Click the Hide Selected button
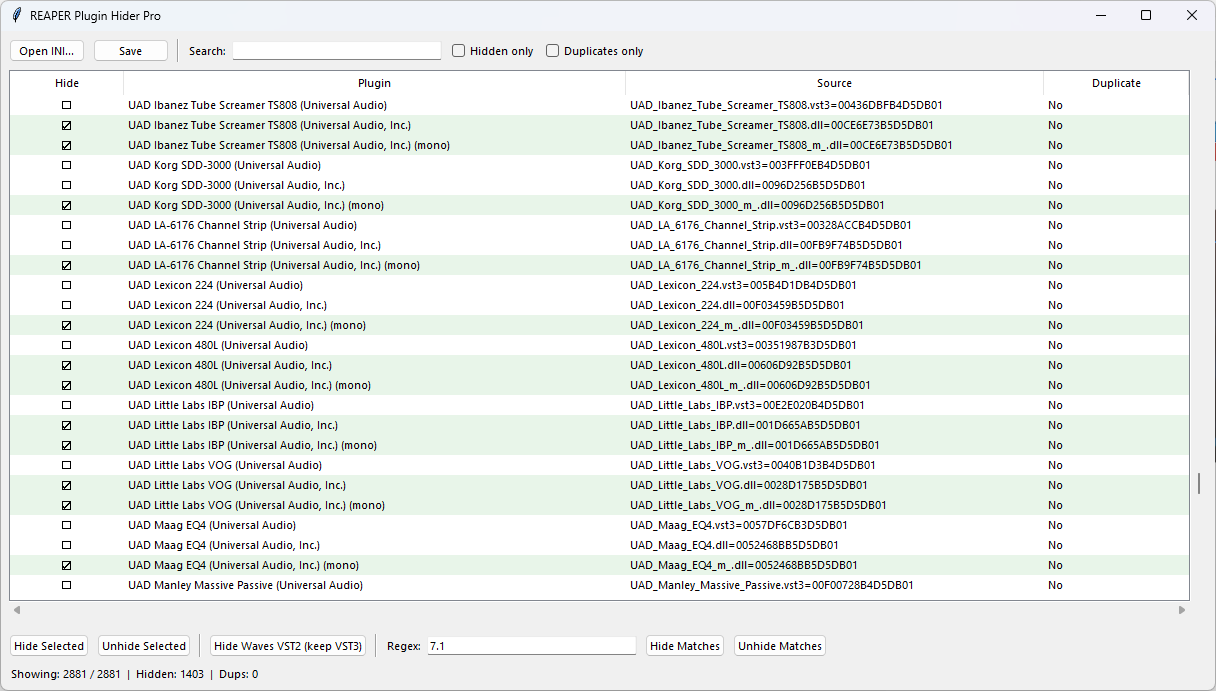 [x=49, y=646]
